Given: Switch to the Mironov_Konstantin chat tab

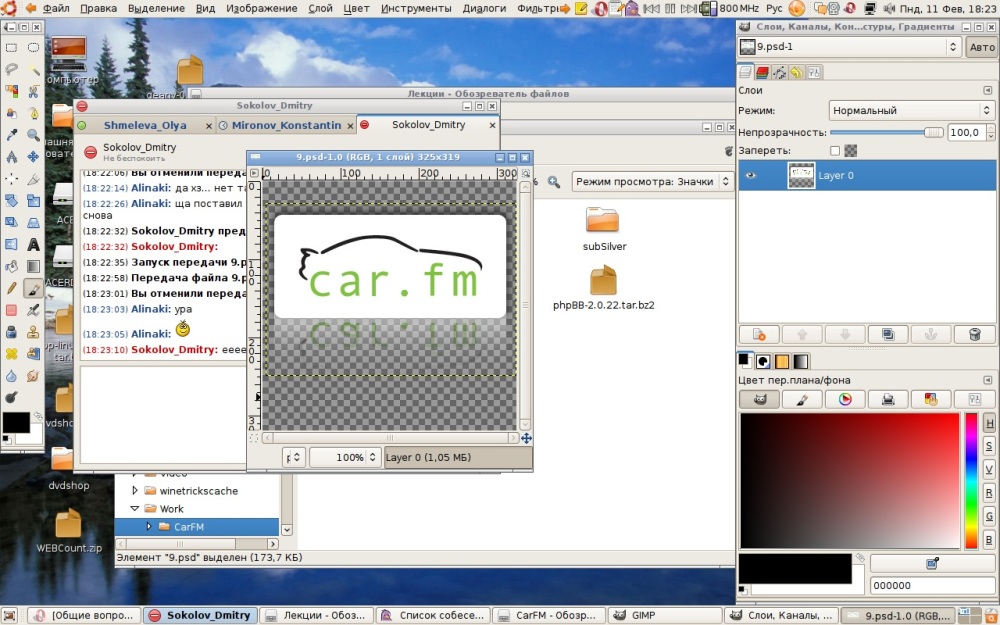Looking at the screenshot, I should point(286,125).
